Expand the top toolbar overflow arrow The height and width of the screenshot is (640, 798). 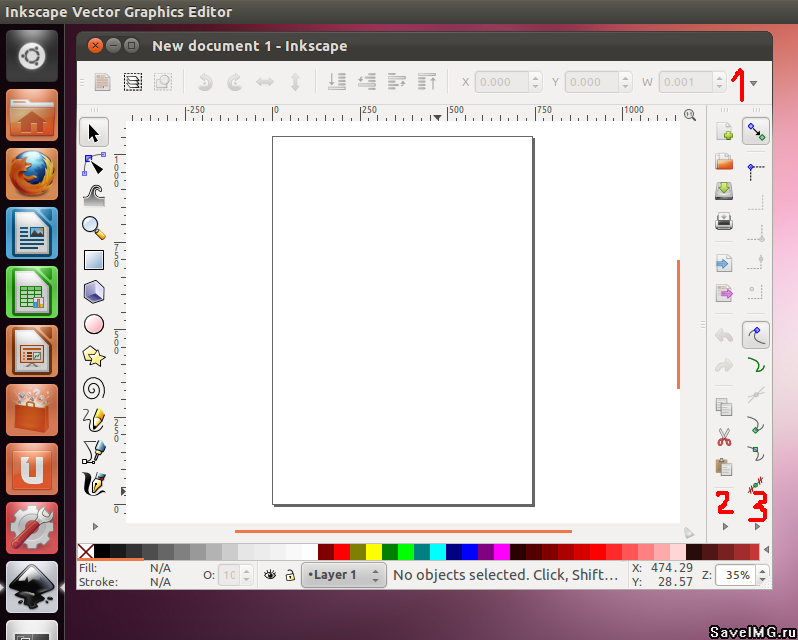tap(754, 83)
